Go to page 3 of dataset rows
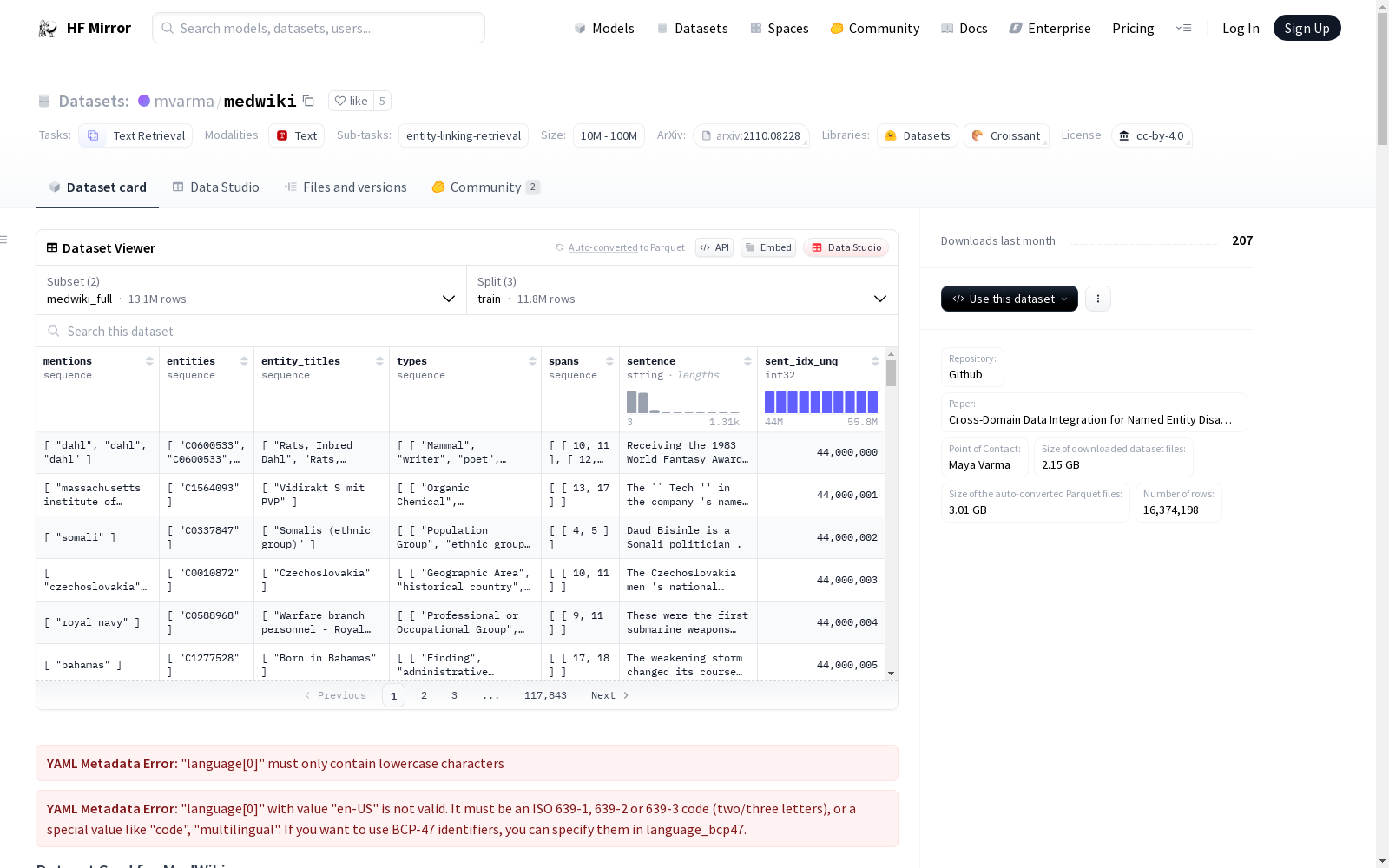The width and height of the screenshot is (1389, 868). coord(454,695)
